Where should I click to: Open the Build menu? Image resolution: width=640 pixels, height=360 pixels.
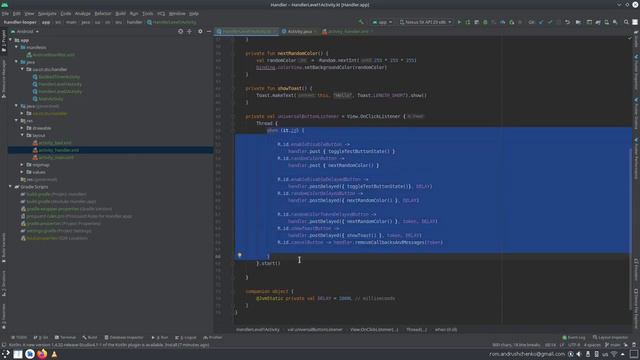(120, 13)
